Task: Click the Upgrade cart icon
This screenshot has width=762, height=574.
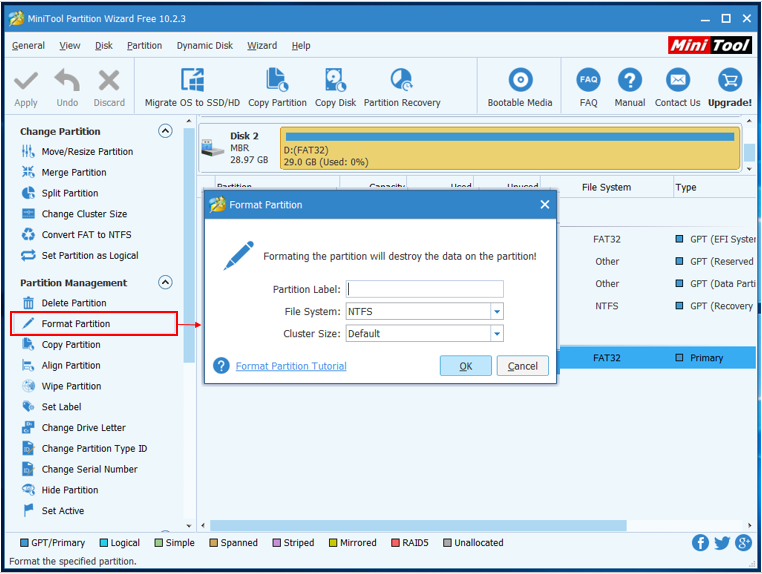Action: [730, 80]
